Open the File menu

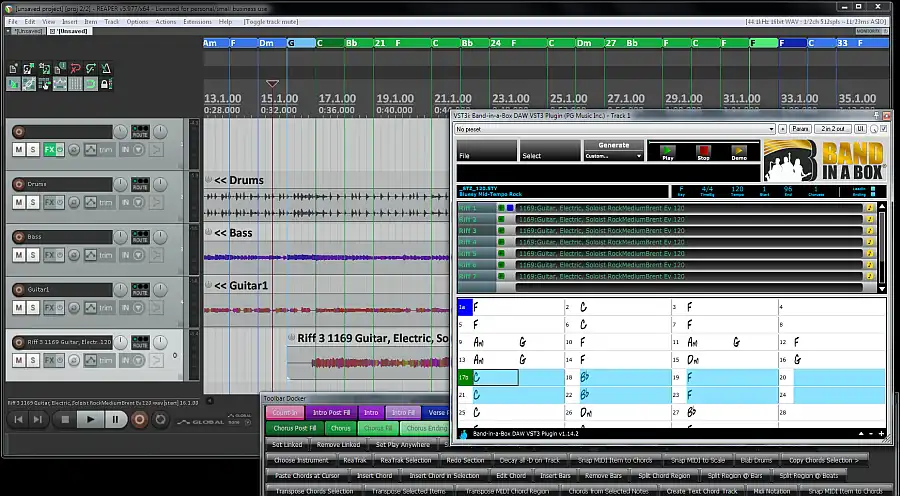pos(13,22)
